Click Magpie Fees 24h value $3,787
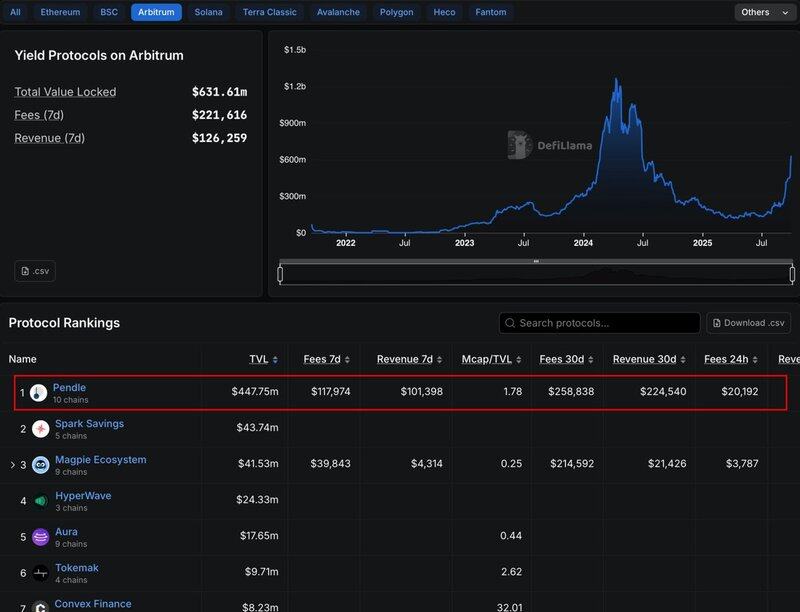 [742, 464]
